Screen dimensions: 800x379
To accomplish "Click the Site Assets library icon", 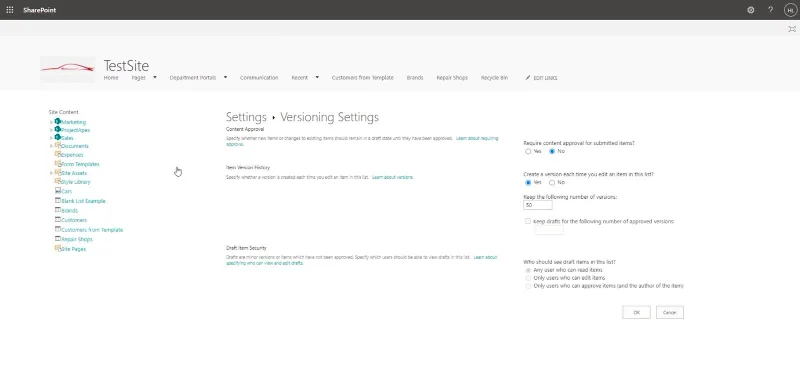I will click(58, 172).
